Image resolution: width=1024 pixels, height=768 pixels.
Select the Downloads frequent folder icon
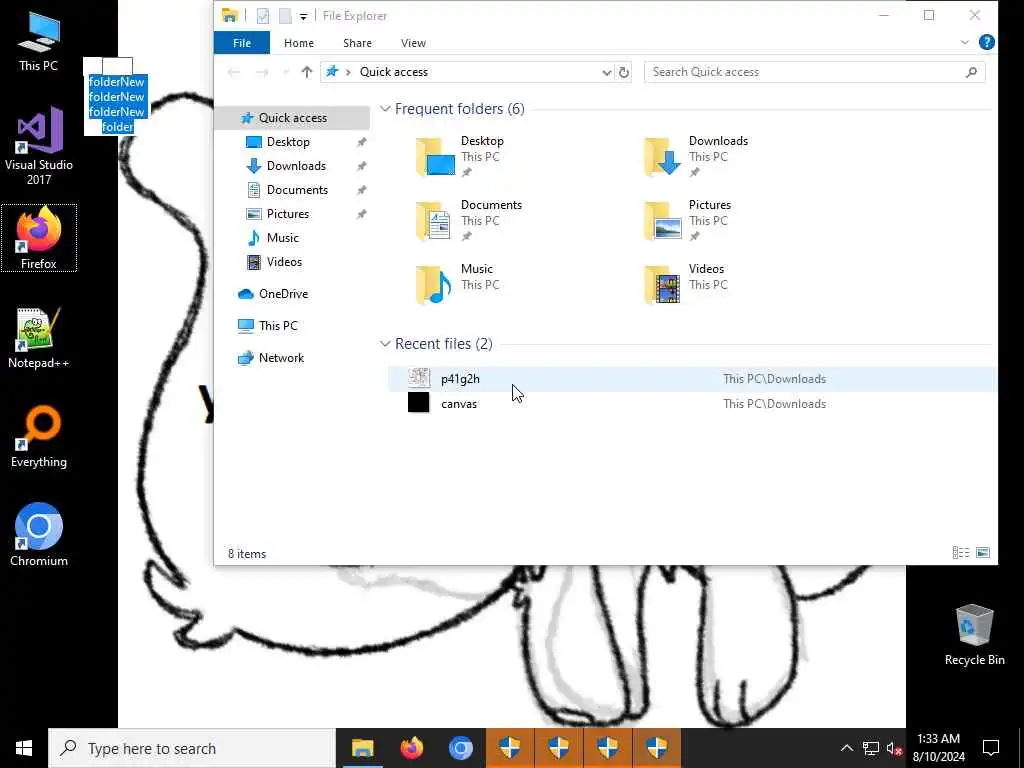(x=664, y=157)
